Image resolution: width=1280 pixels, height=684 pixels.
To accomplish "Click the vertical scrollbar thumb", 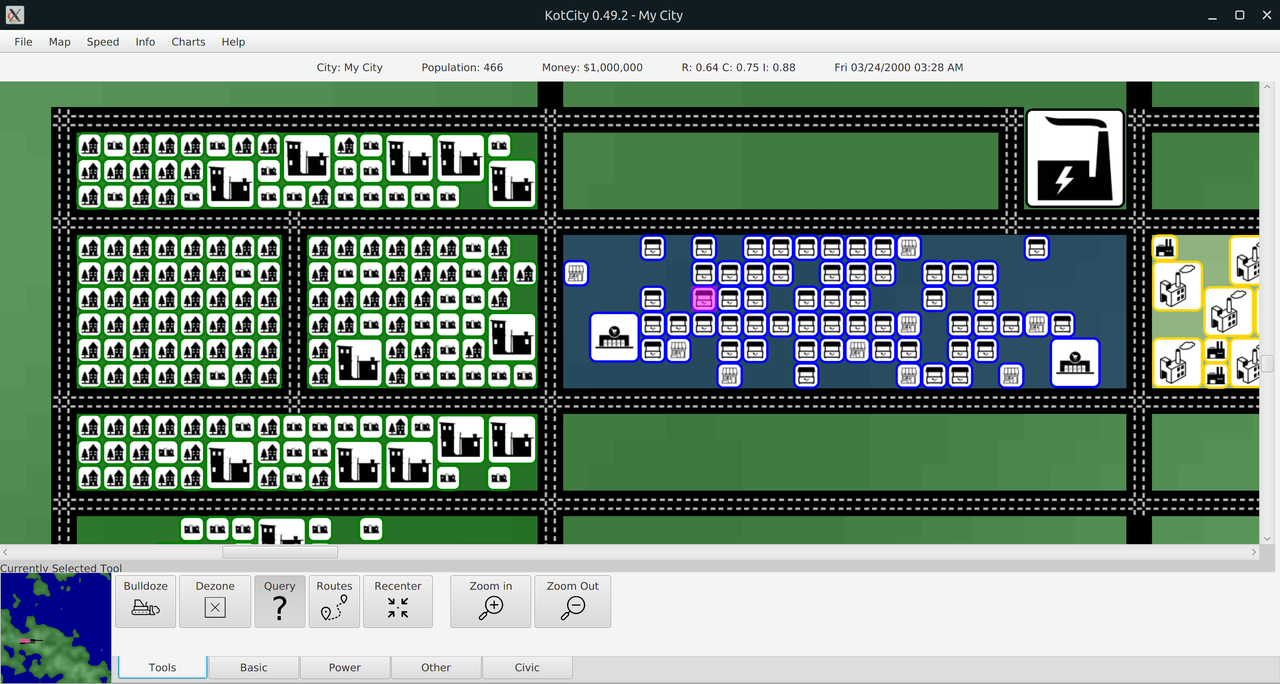I will [1267, 363].
